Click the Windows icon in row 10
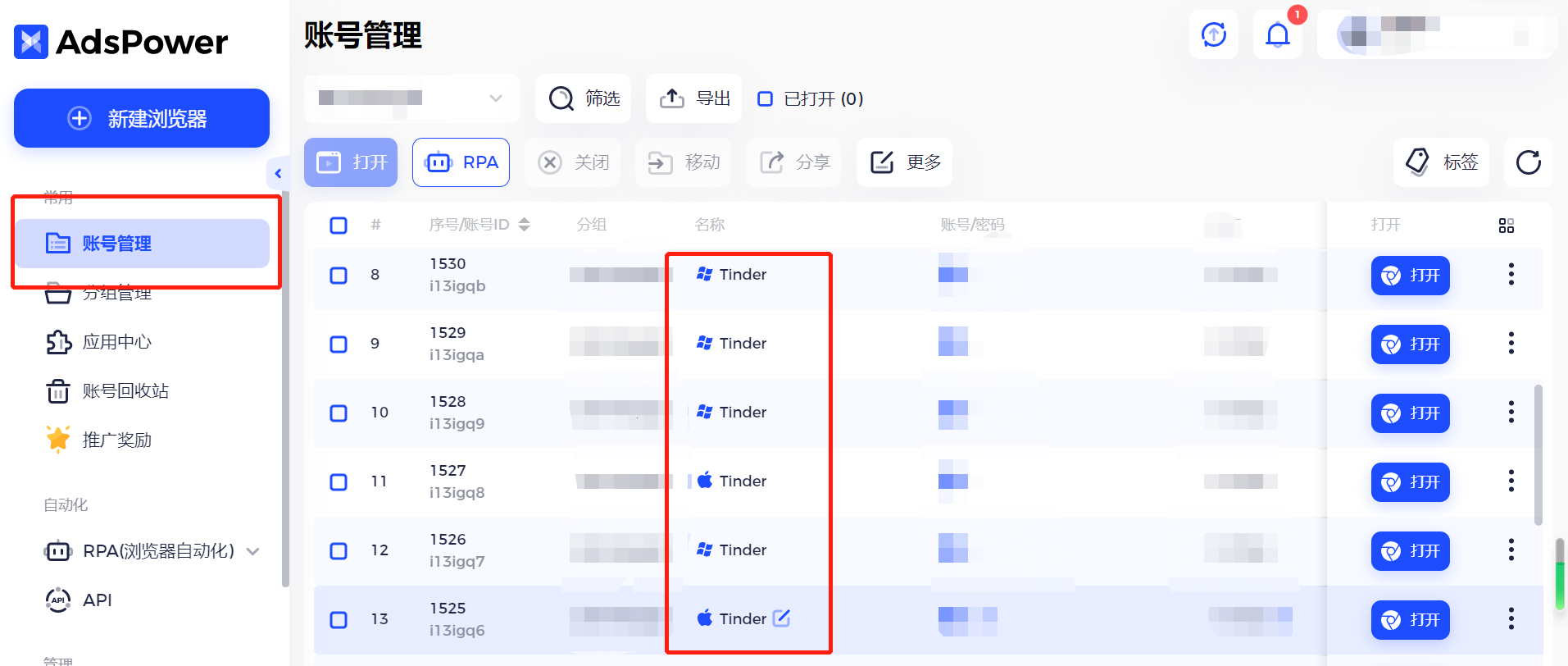 tap(704, 412)
